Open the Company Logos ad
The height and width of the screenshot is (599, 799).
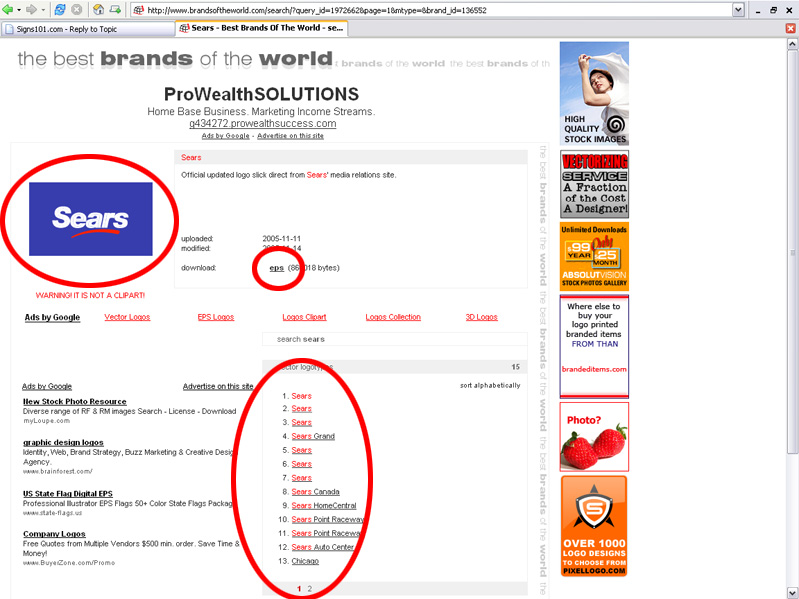click(54, 534)
